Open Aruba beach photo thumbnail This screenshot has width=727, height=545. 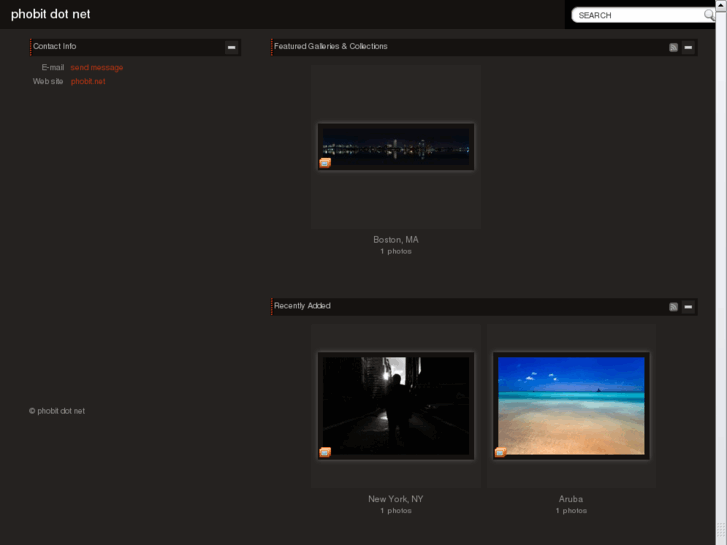[571, 406]
